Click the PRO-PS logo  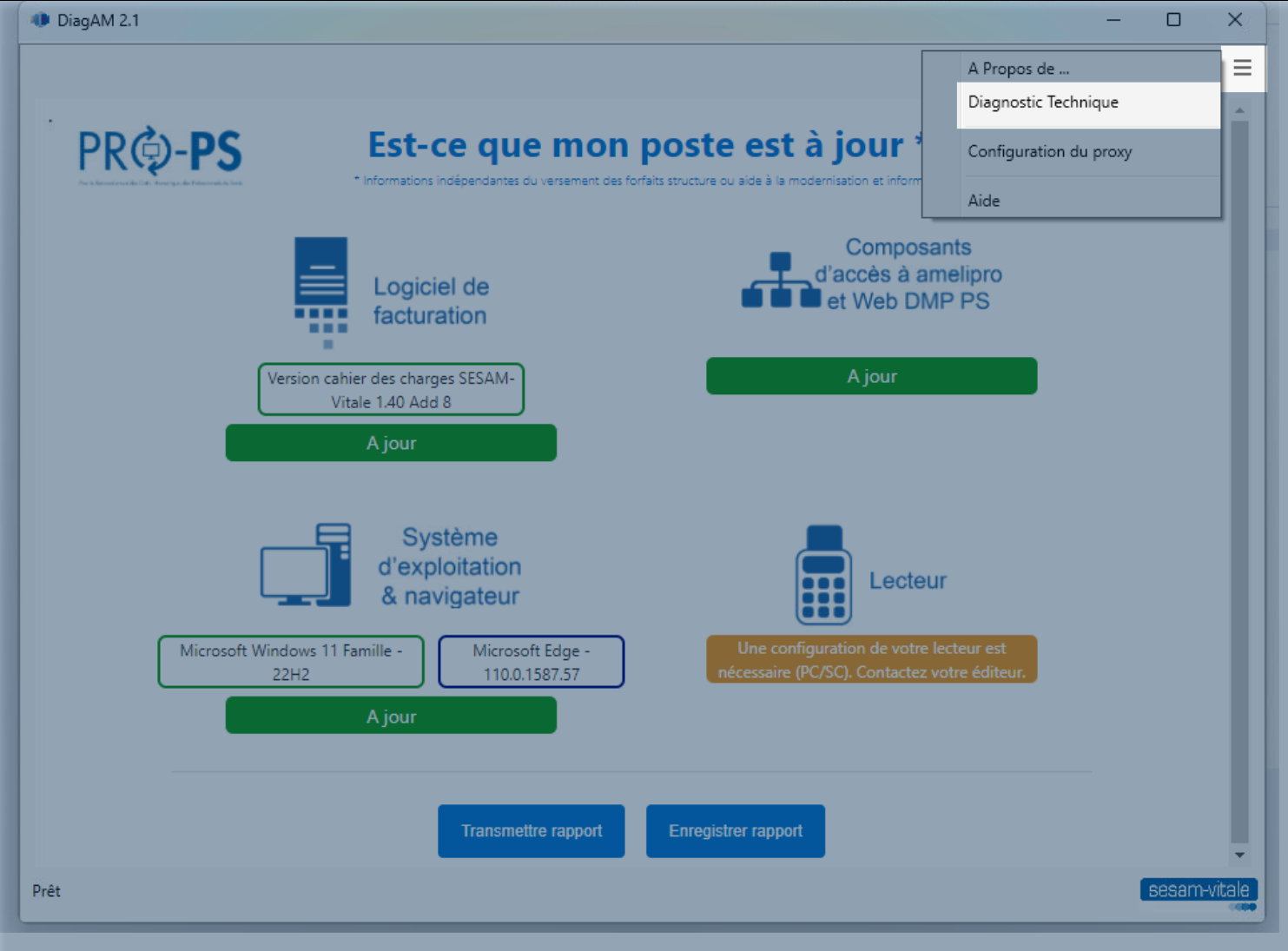161,154
